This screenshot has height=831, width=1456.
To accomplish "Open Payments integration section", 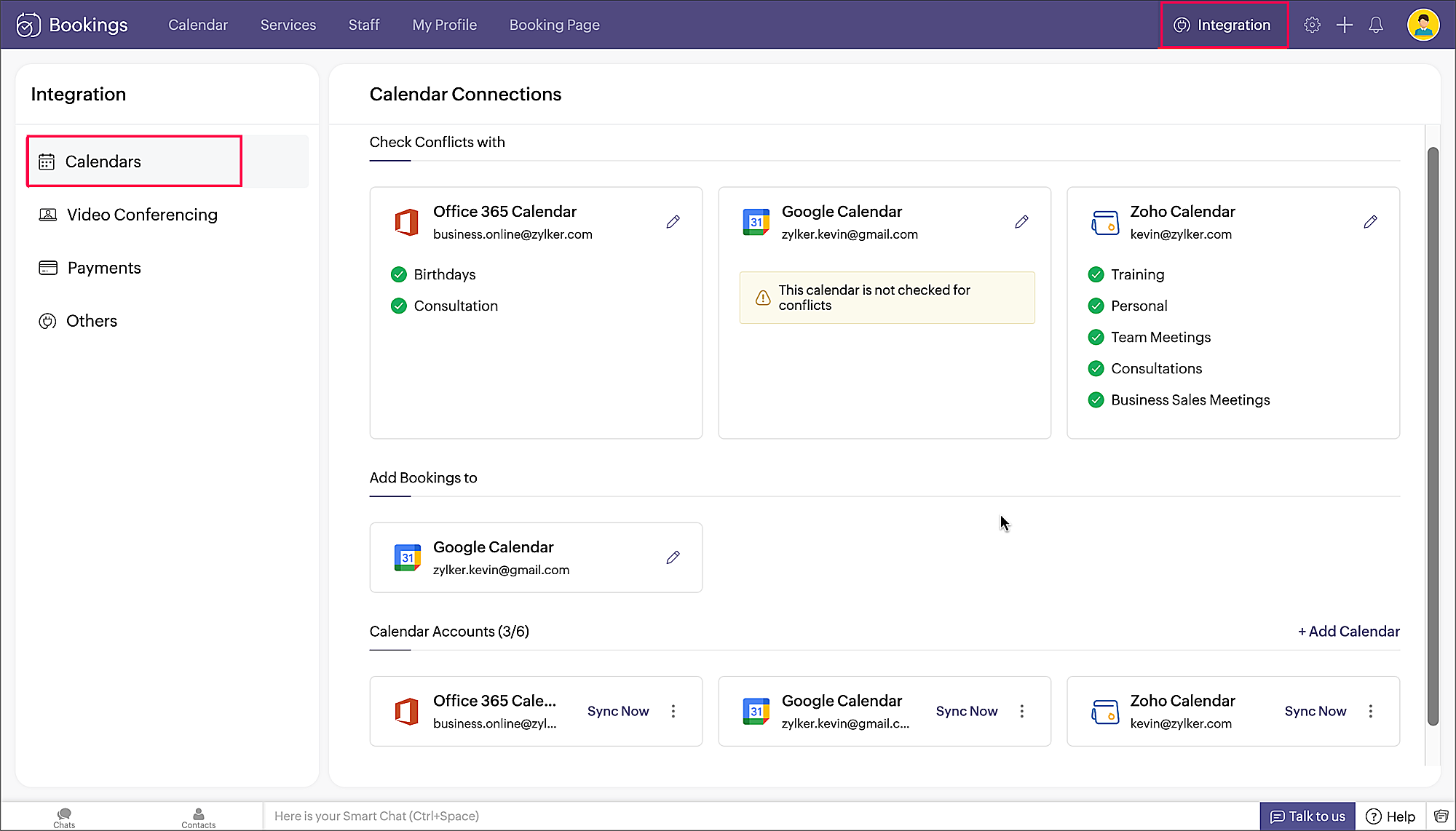I will [104, 268].
